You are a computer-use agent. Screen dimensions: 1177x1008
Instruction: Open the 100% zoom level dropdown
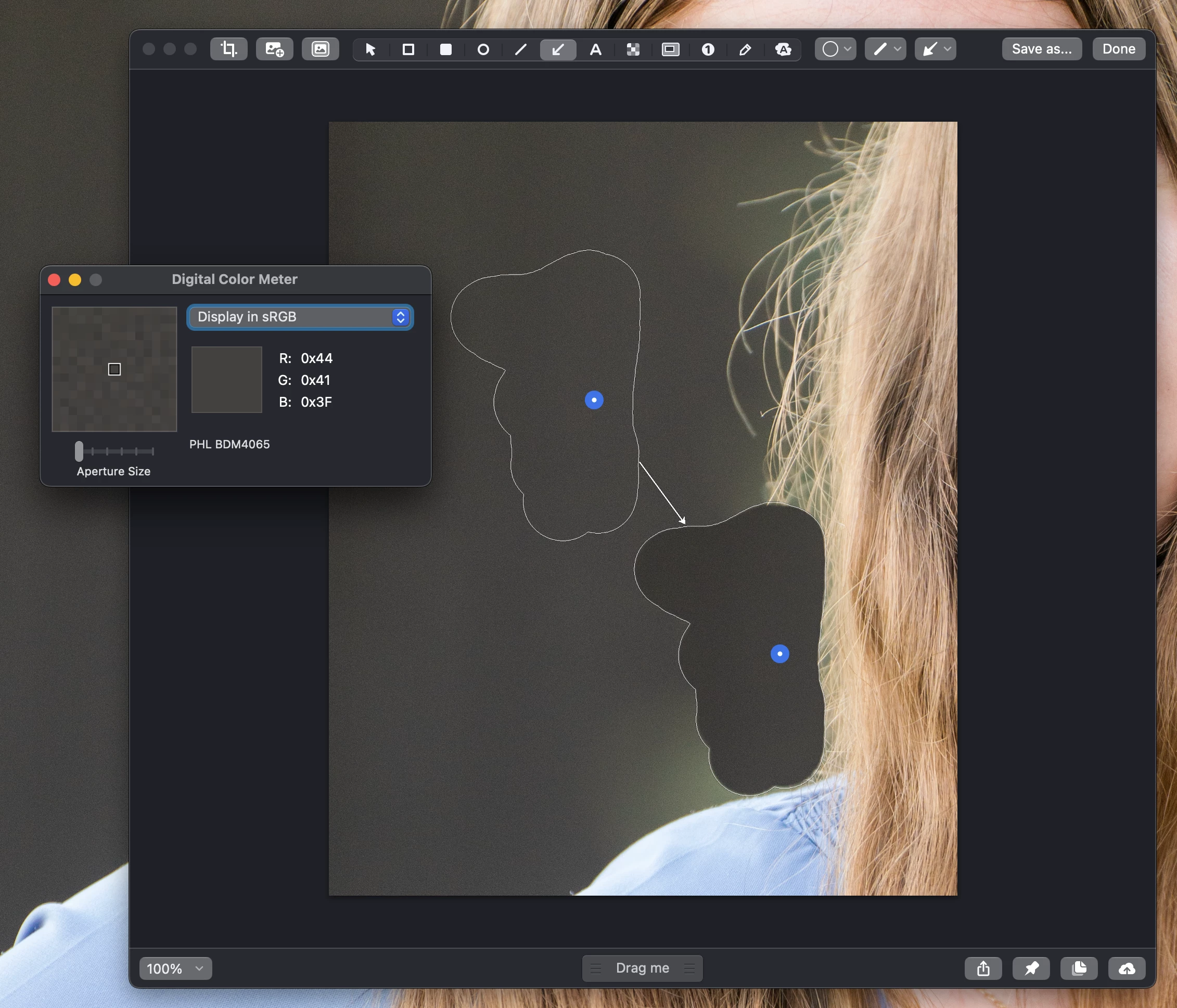pyautogui.click(x=175, y=968)
